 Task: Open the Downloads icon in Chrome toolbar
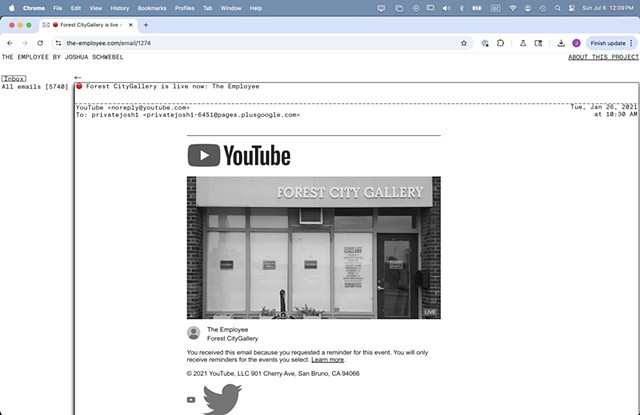(561, 43)
